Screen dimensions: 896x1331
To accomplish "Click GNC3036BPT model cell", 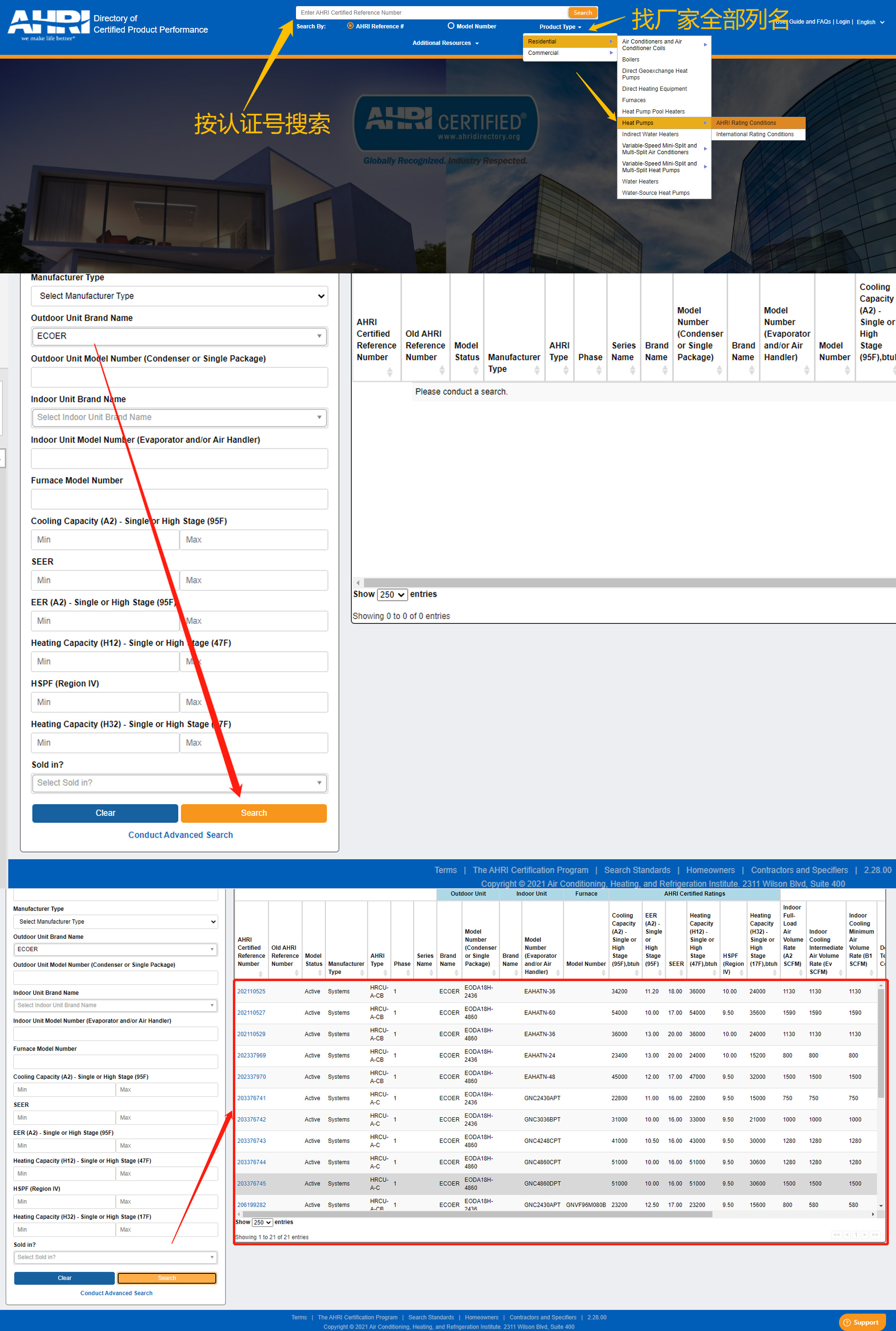I will pos(542,1120).
